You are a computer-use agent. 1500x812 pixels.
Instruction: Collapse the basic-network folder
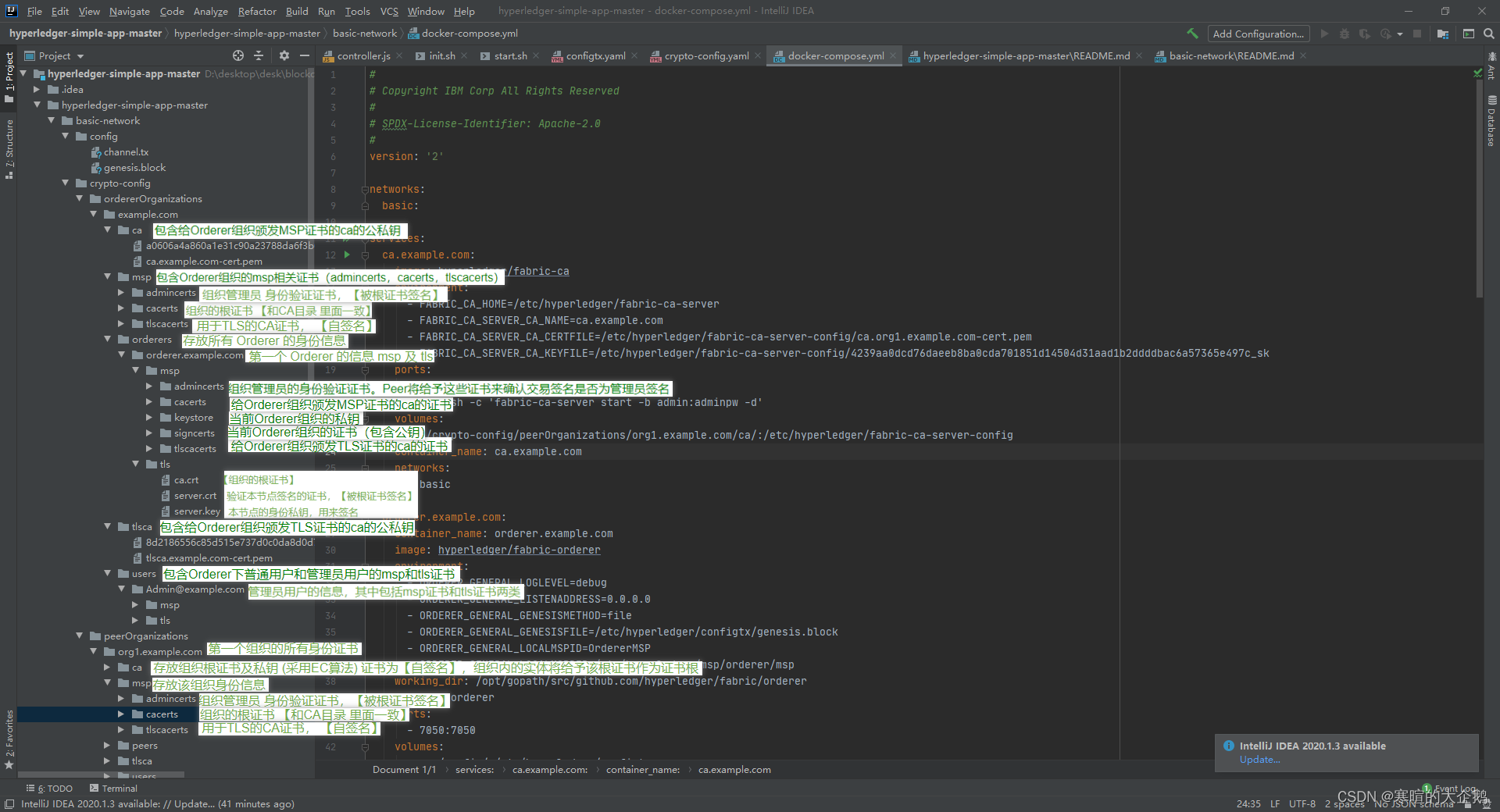click(51, 120)
